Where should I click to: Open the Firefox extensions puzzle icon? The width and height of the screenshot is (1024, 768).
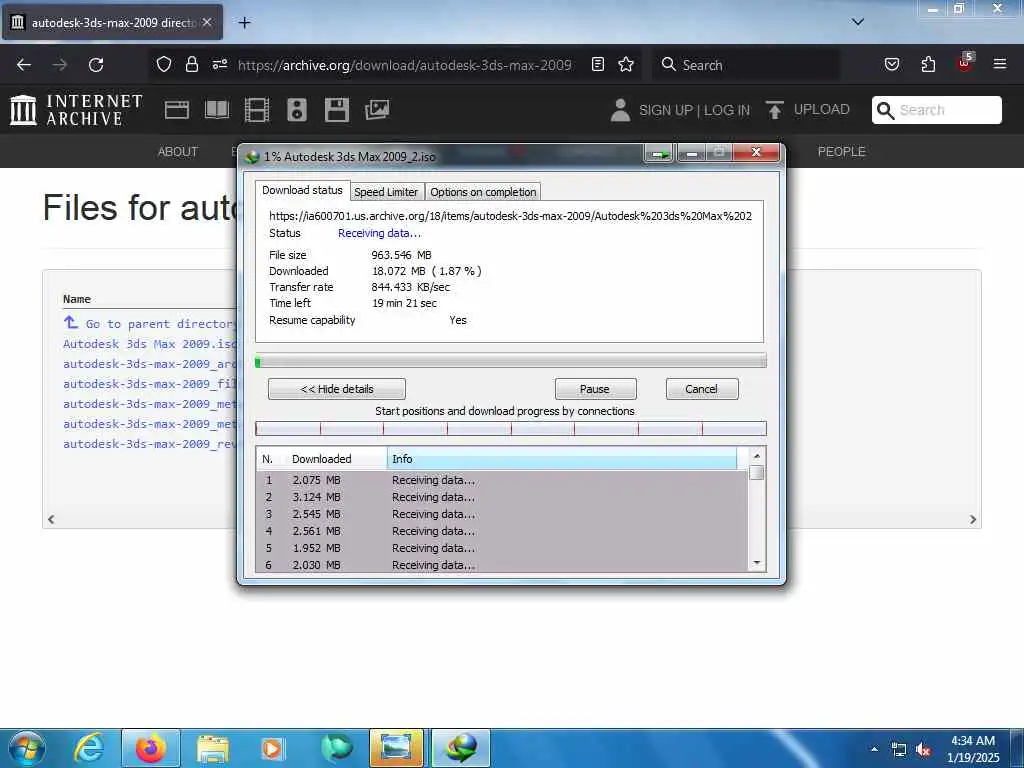point(928,64)
